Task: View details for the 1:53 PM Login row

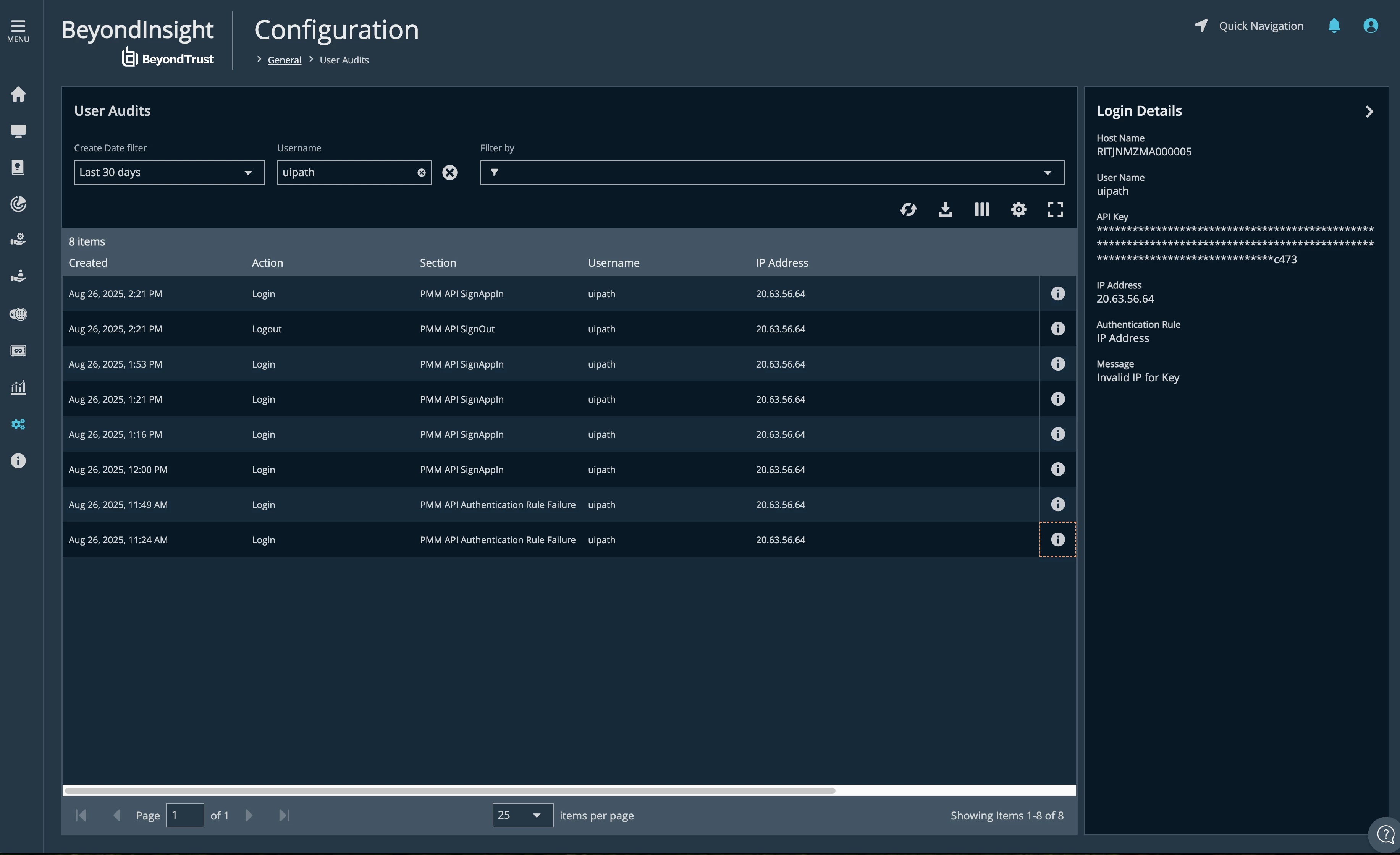Action: 1057,364
